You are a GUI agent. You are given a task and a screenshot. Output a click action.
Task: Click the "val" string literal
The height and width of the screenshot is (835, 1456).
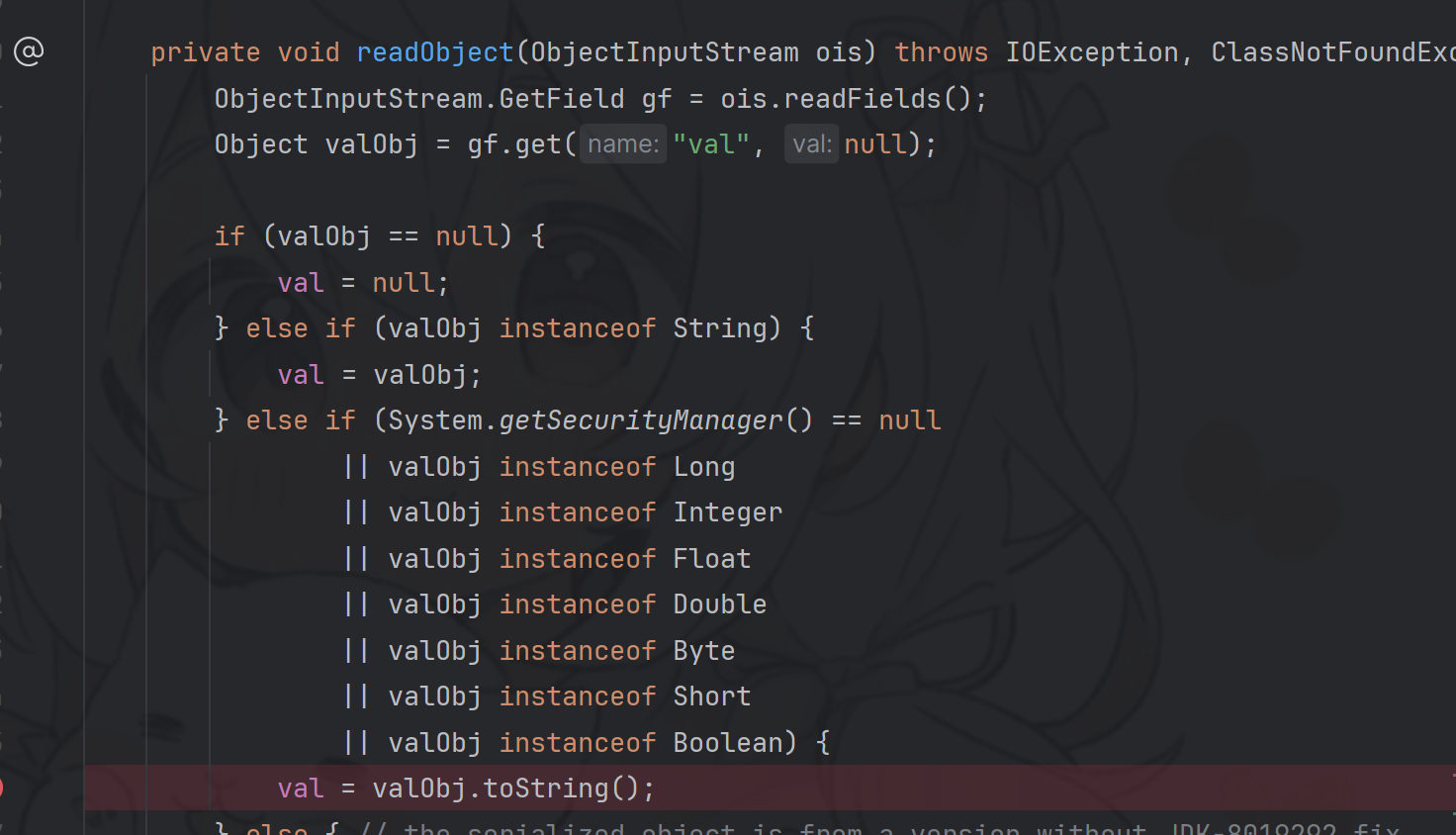(711, 144)
